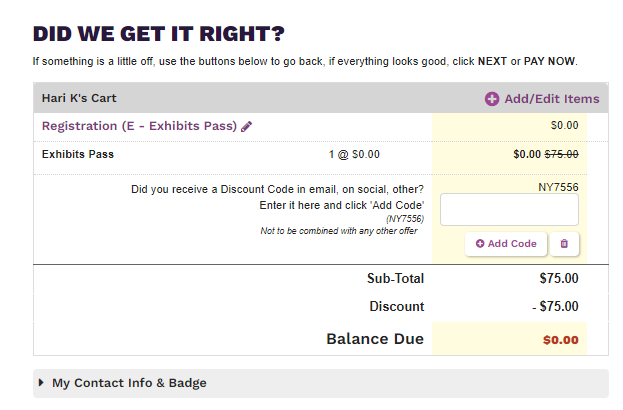This screenshot has height=410, width=623.
Task: Click the pencil edit icon beside Registration
Action: (x=247, y=127)
